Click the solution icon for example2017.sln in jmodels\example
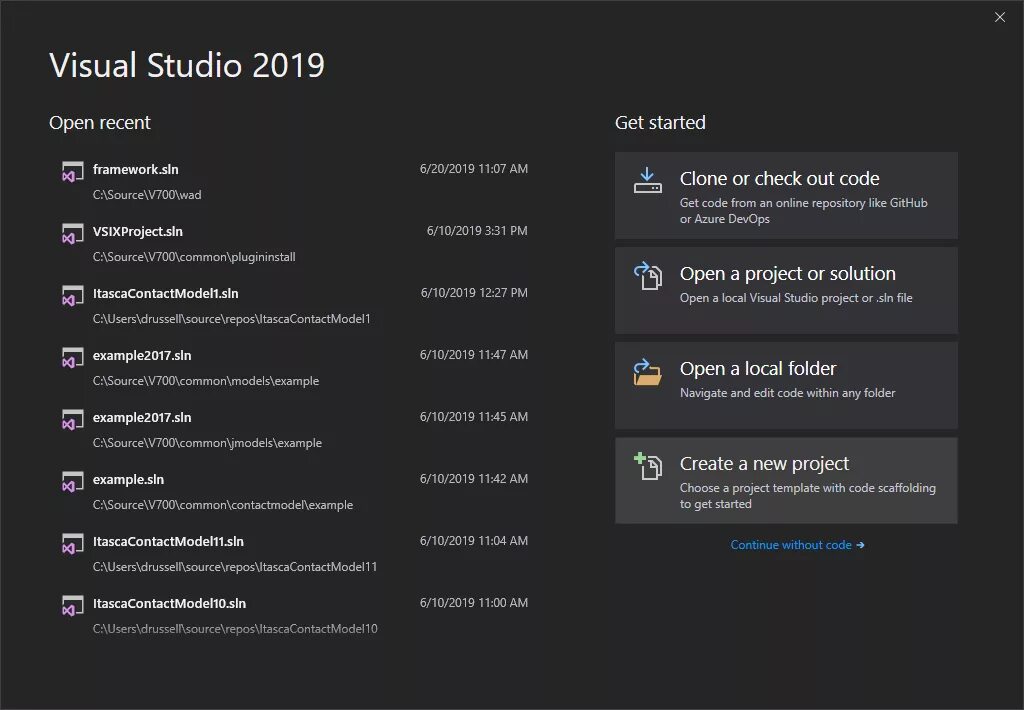1024x710 pixels. (72, 420)
